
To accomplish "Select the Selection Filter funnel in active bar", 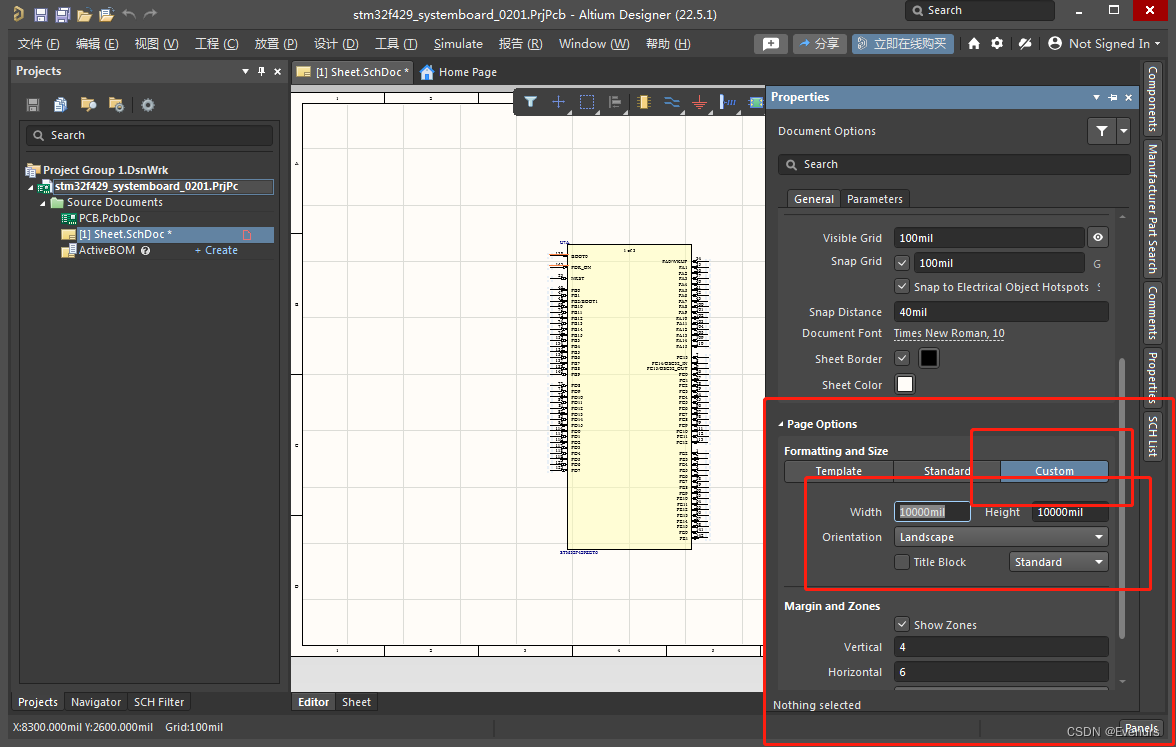I will click(530, 102).
